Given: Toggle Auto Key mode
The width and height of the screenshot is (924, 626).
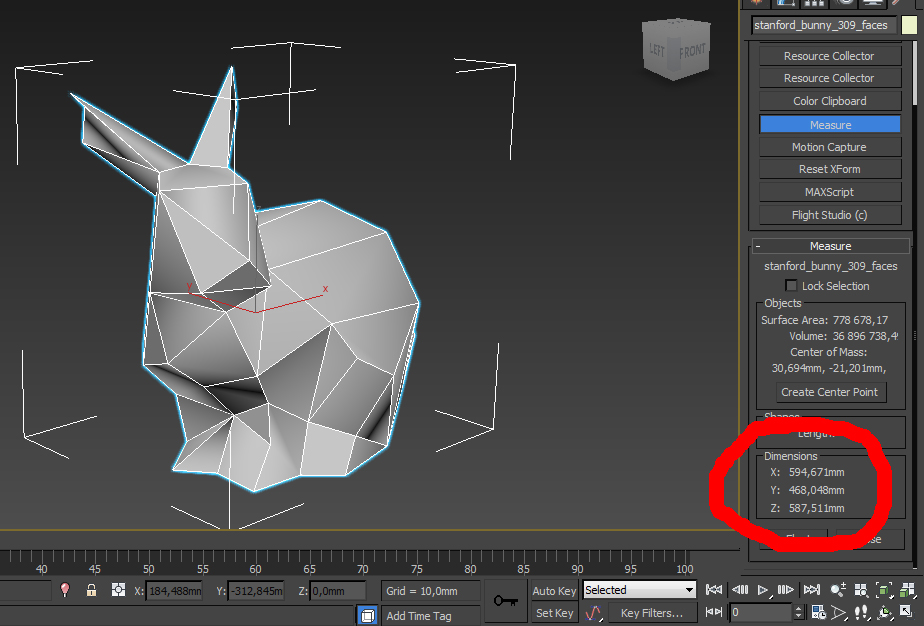Looking at the screenshot, I should (554, 590).
